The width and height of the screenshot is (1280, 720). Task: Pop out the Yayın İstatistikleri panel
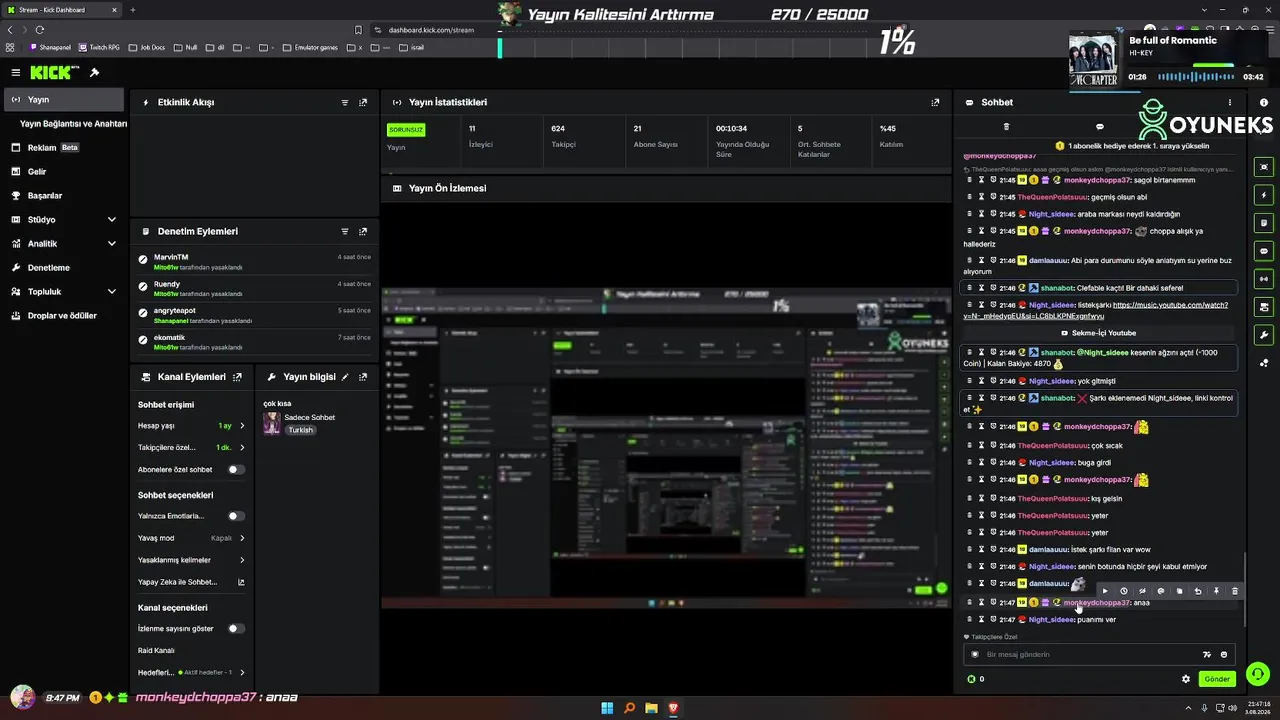(935, 102)
